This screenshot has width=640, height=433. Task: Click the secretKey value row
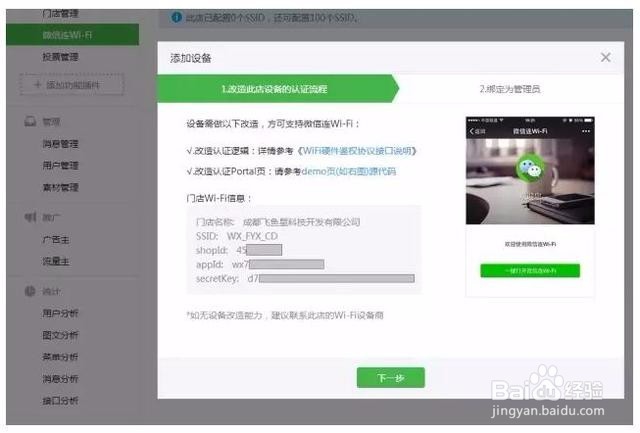point(305,279)
